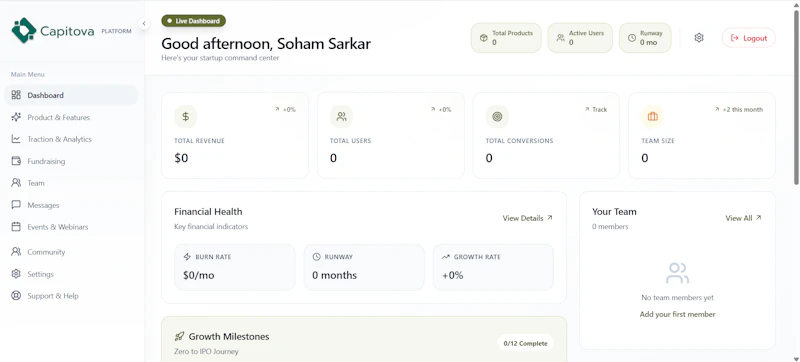Viewport: 800px width, 362px height.
Task: Click the Support & Help lifebuoy icon
Action: pos(16,296)
